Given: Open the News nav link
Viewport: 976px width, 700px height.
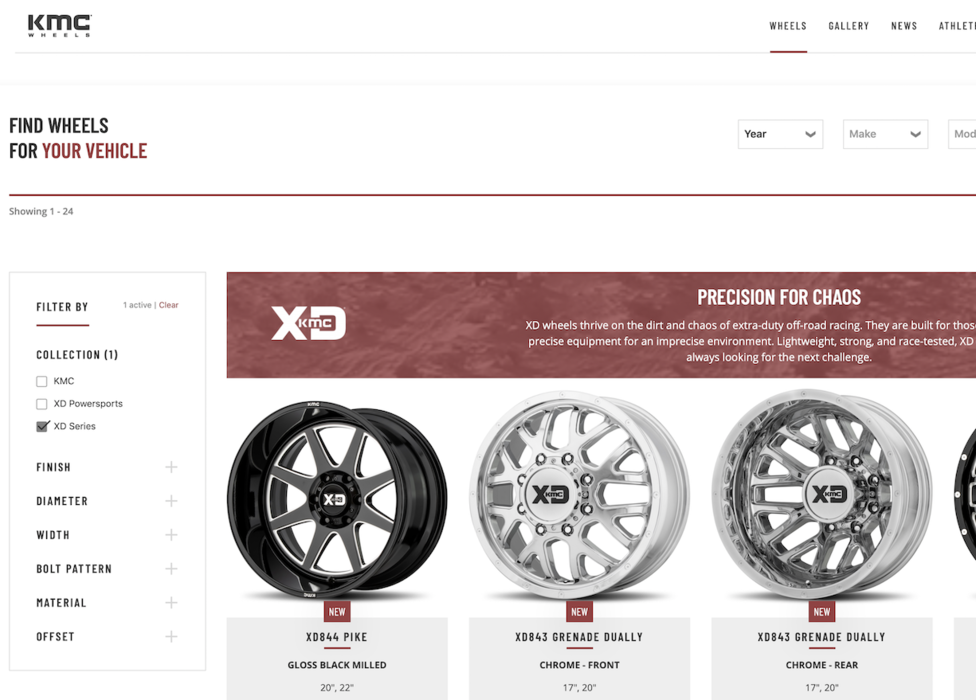Looking at the screenshot, I should point(904,26).
